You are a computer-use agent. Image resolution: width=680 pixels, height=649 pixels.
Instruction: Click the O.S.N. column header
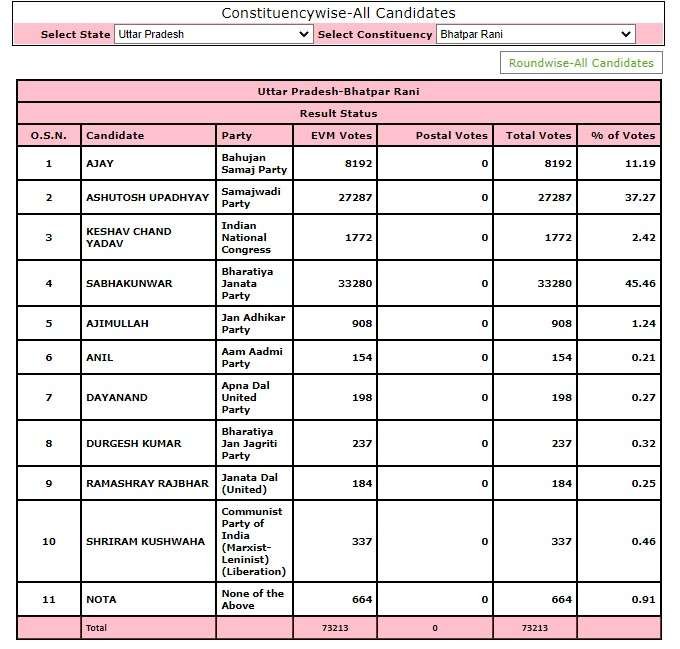49,136
